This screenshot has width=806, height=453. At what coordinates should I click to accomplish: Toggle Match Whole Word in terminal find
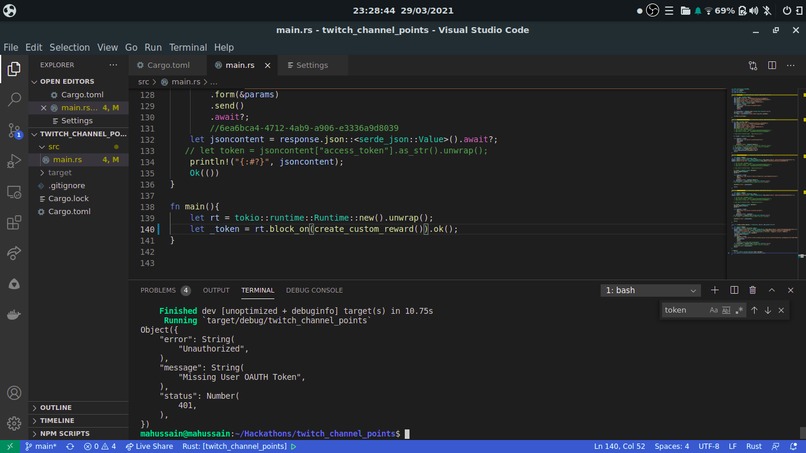(726, 310)
